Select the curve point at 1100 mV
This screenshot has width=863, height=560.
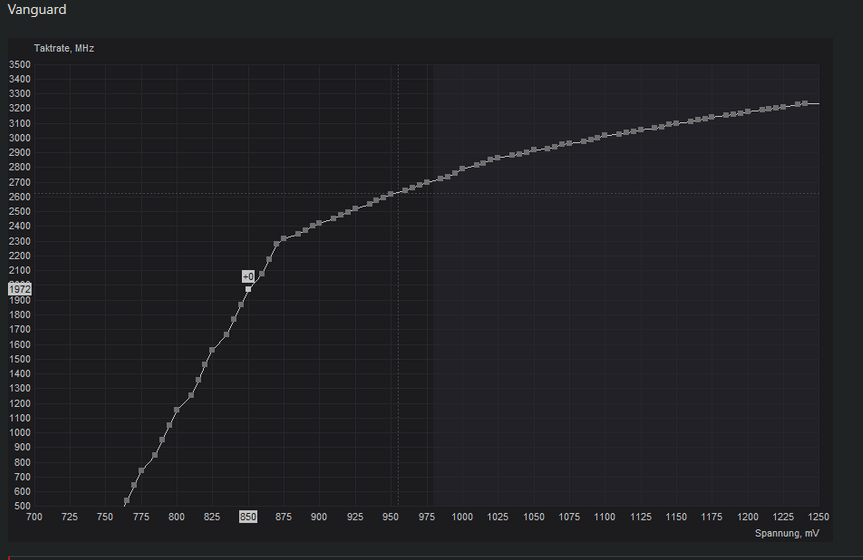click(604, 135)
